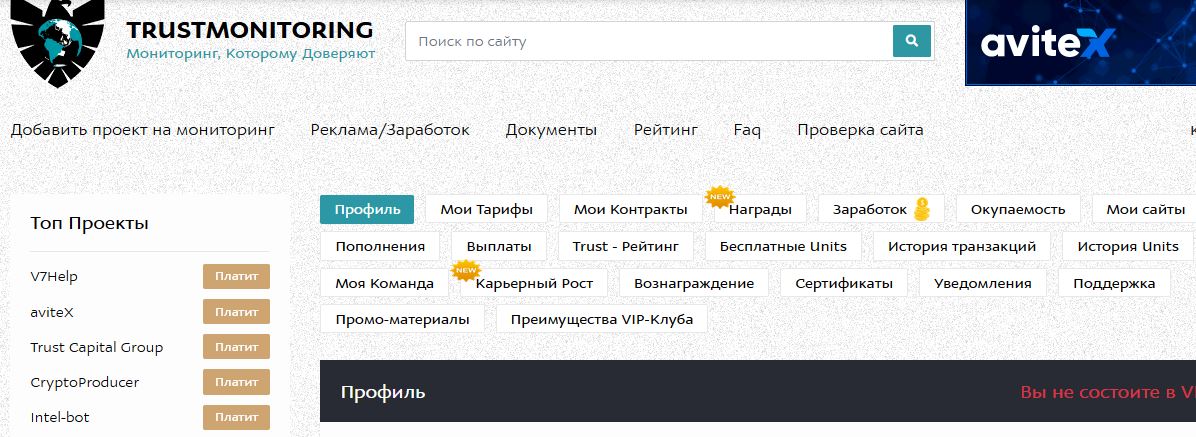This screenshot has height=437, width=1196.
Task: Click the gold coins icon beside Заработок
Action: click(922, 210)
